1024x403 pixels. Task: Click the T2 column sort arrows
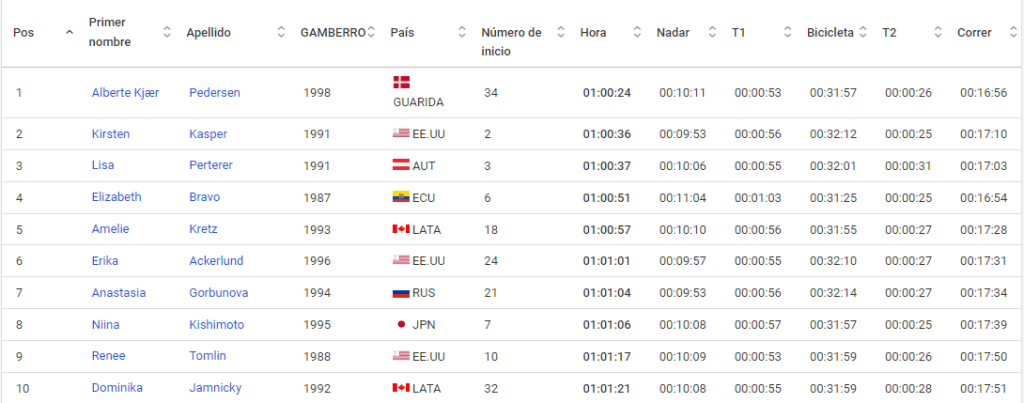pyautogui.click(x=938, y=32)
